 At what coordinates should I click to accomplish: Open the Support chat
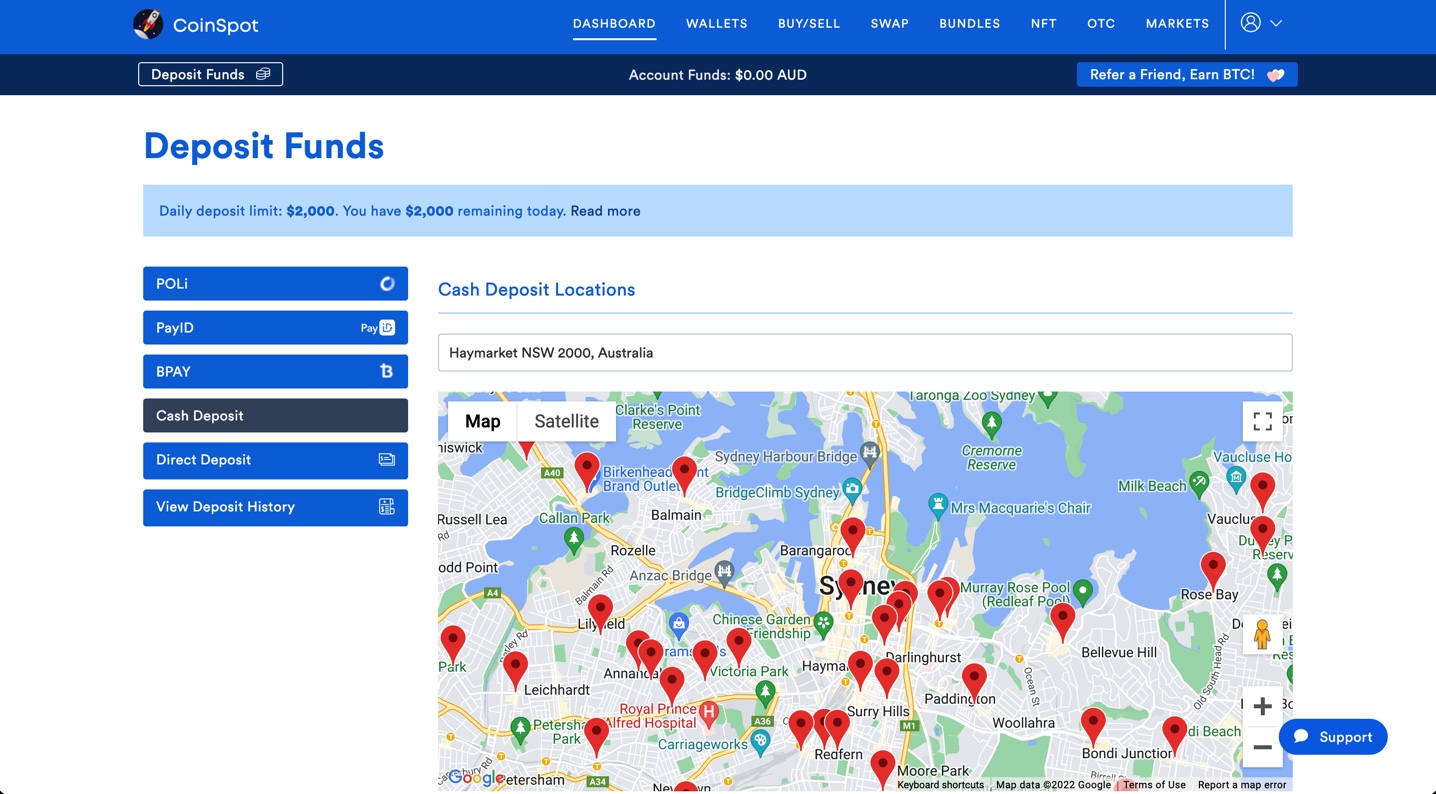(x=1333, y=737)
